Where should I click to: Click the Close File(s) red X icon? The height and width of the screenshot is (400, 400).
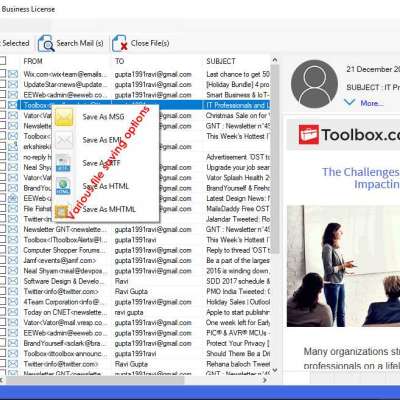[x=120, y=43]
